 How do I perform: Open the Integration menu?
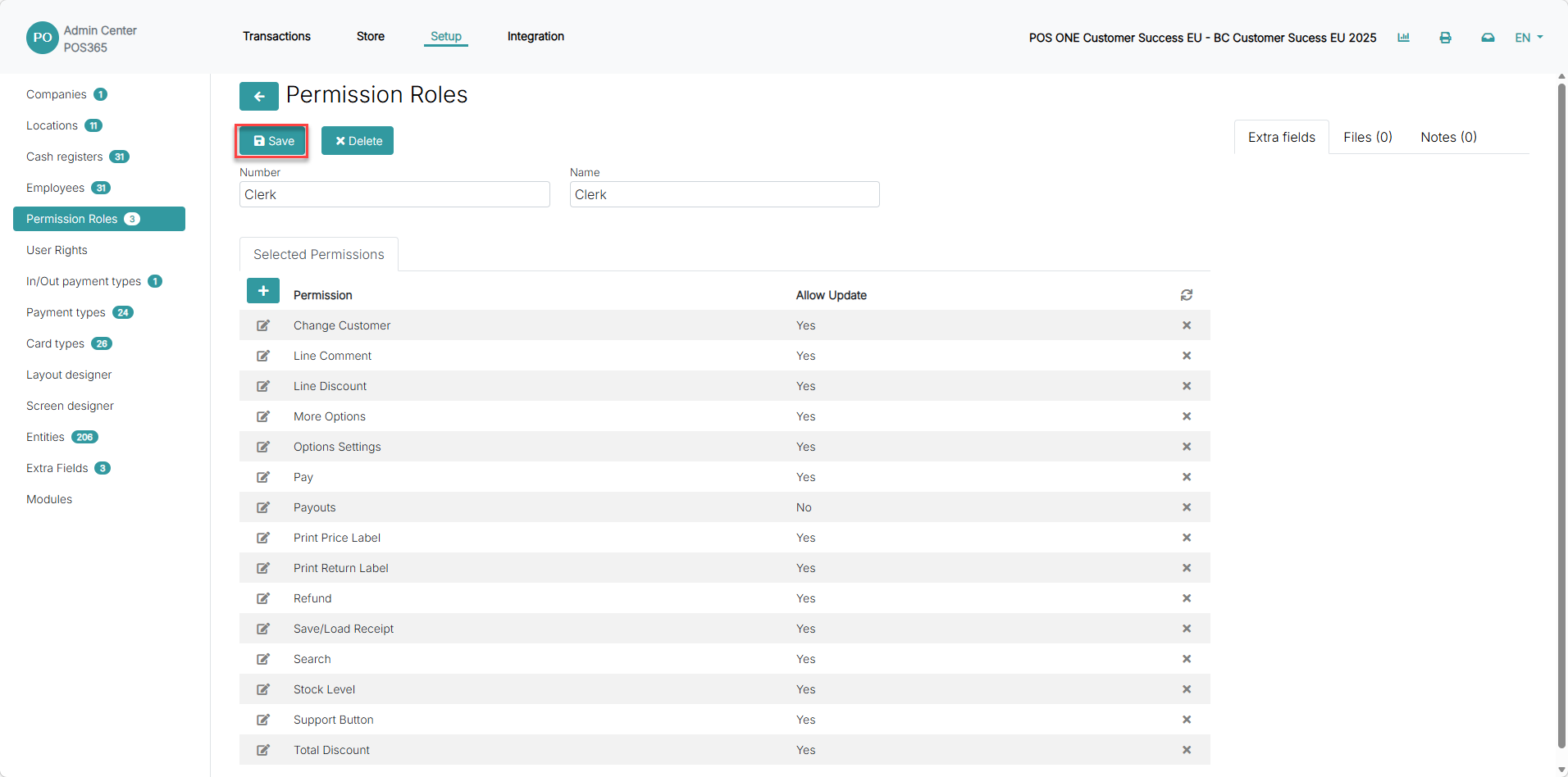[536, 36]
